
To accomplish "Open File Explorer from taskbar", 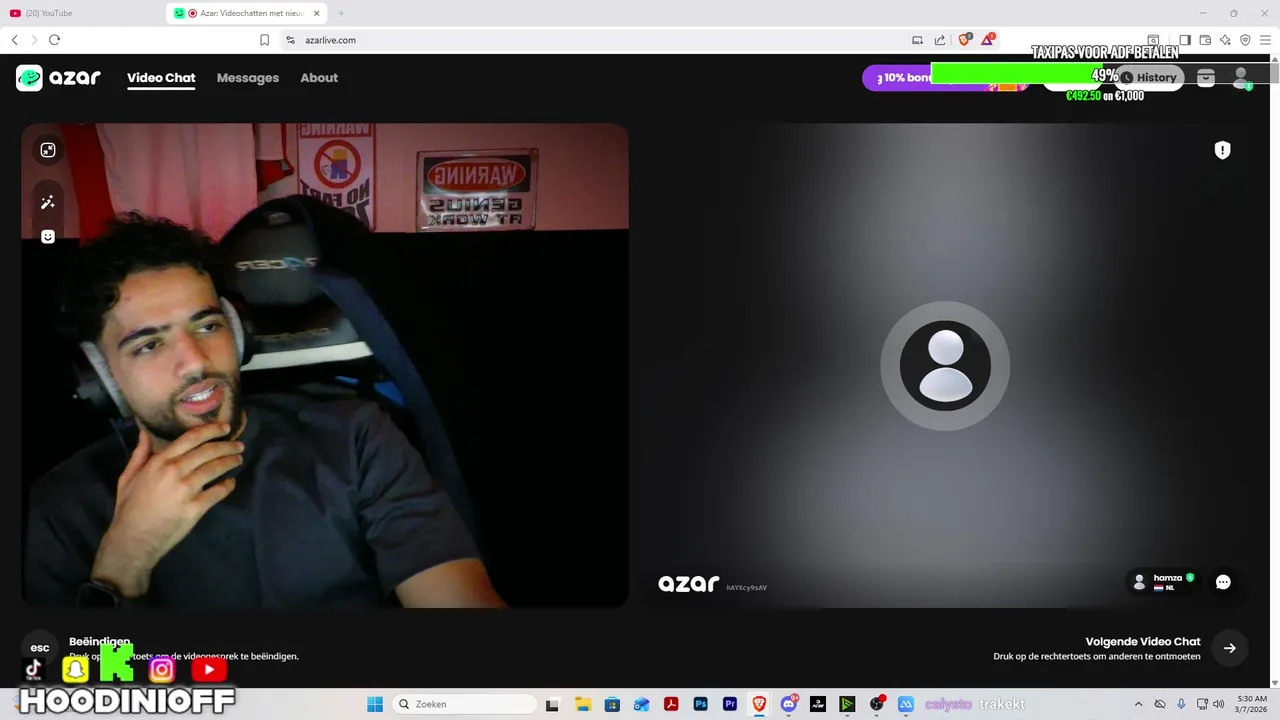I will [583, 704].
